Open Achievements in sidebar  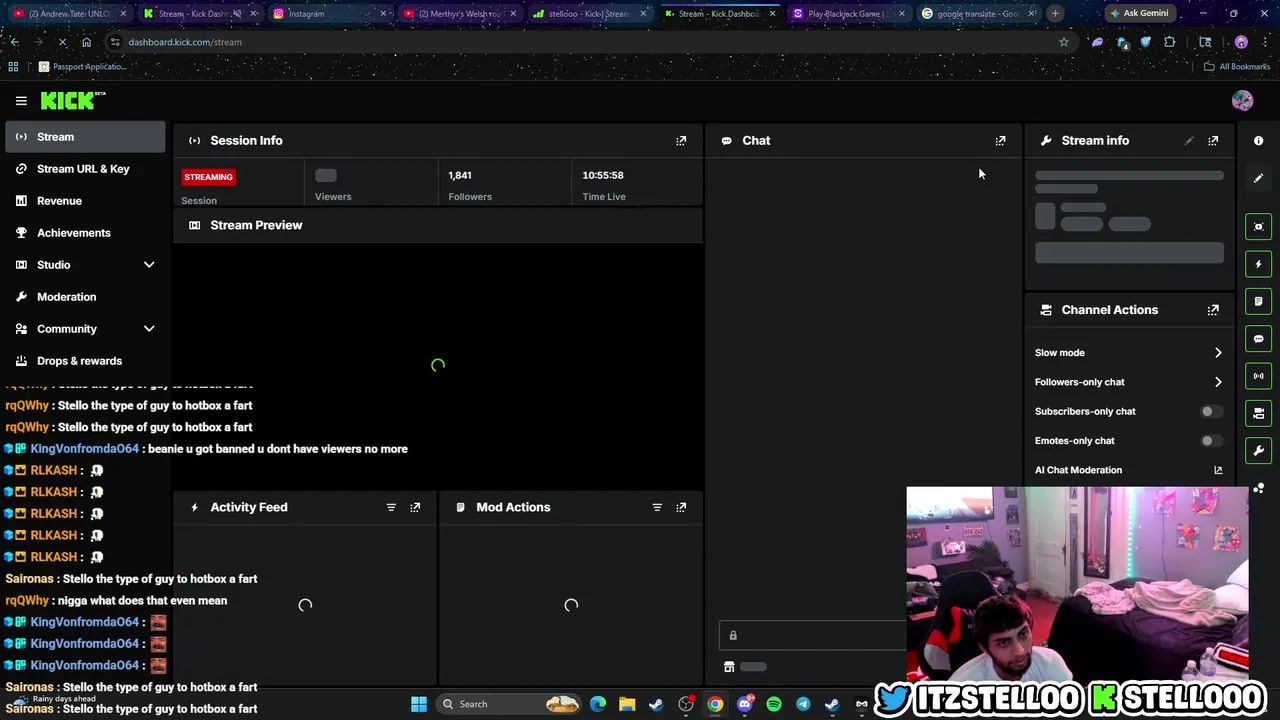[x=85, y=233]
